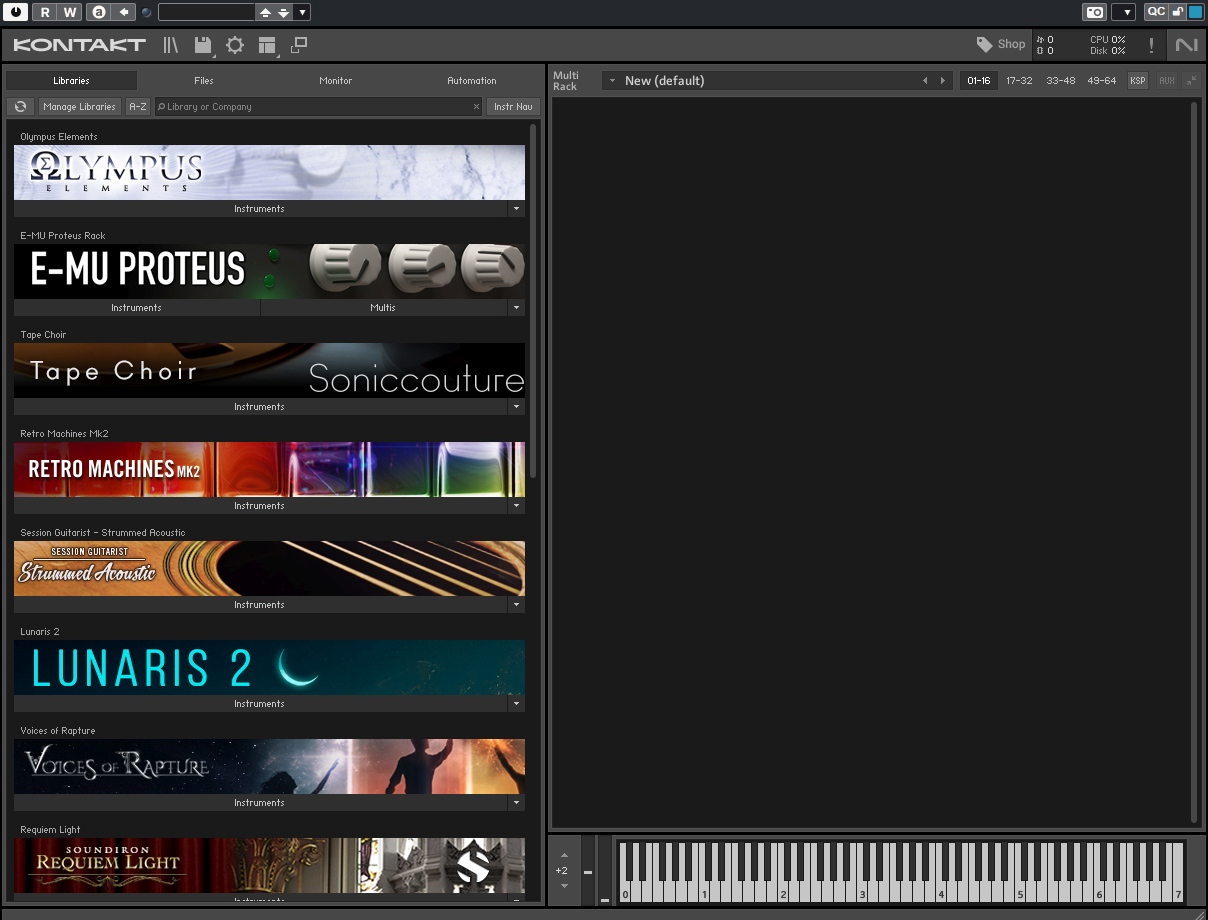Enable automation Read (R) button
The width and height of the screenshot is (1208, 920).
coord(45,12)
